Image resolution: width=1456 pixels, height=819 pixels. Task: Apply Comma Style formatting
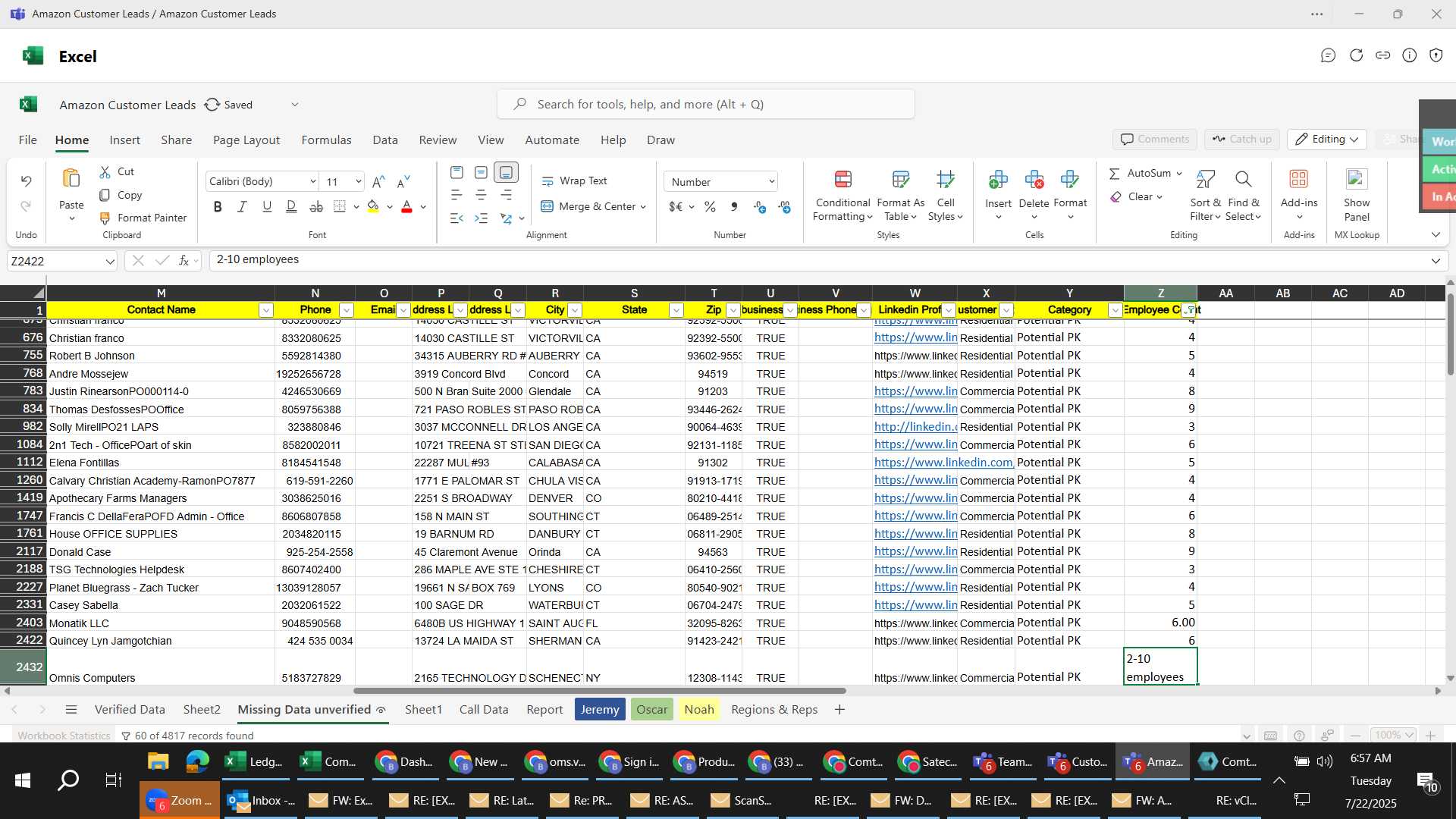[x=733, y=207]
